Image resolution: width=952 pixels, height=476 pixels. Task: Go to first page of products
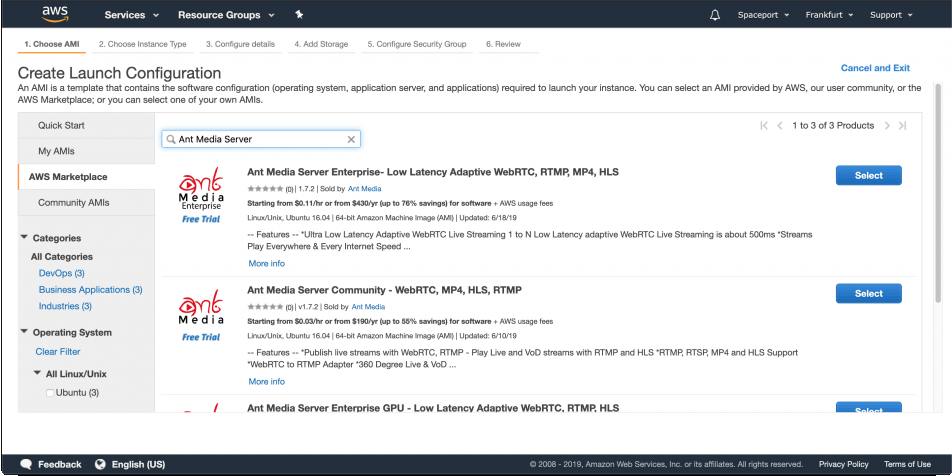click(x=764, y=126)
